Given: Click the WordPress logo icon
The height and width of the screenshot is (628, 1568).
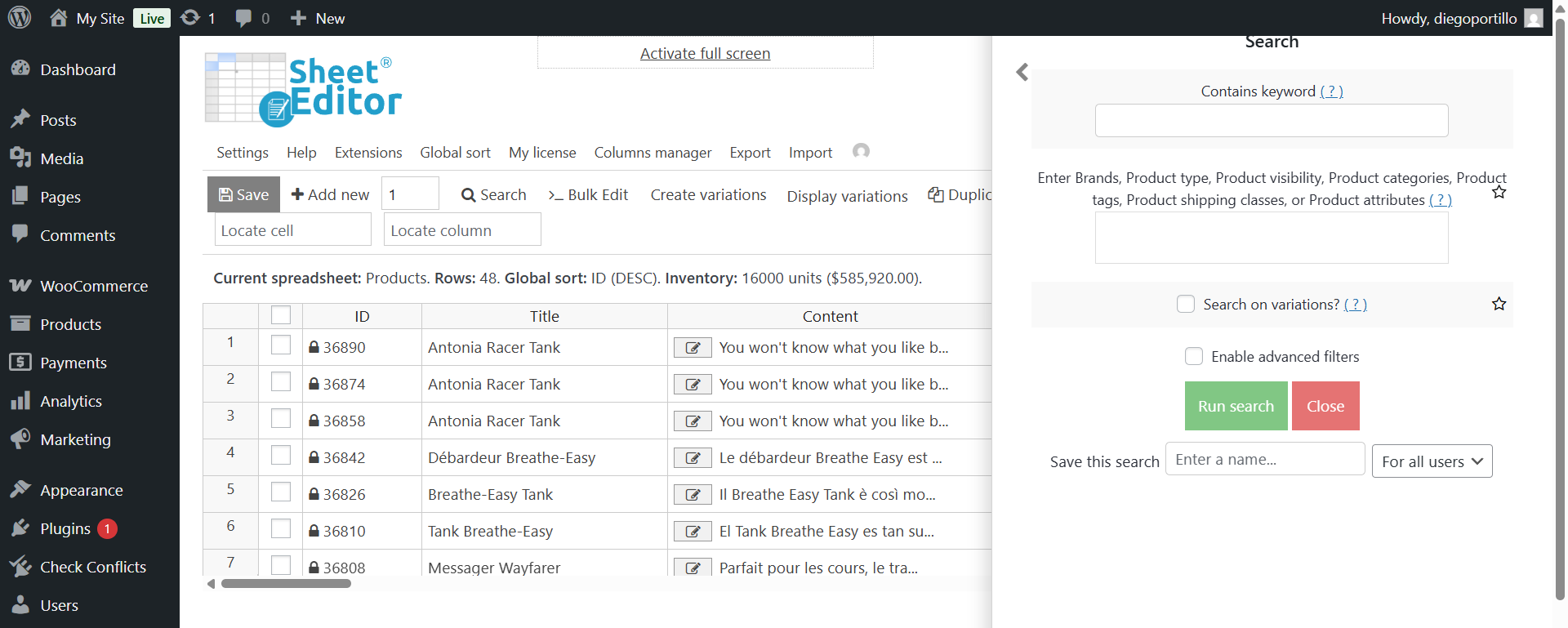Looking at the screenshot, I should tap(20, 17).
